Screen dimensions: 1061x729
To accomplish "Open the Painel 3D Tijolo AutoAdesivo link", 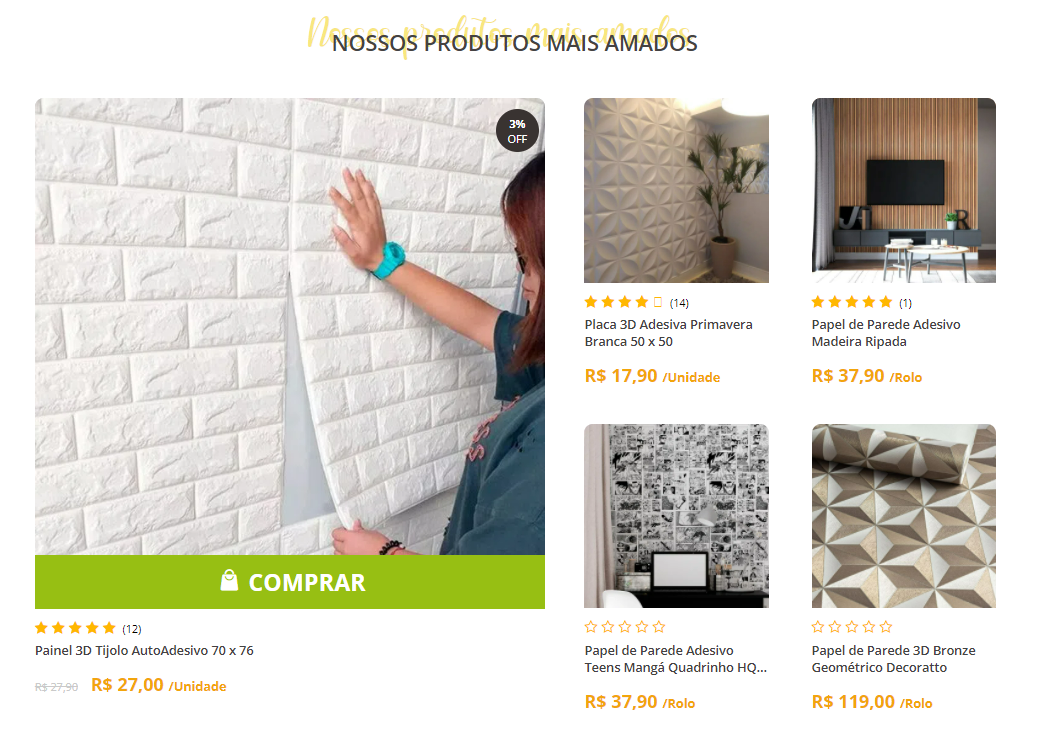I will coord(144,650).
